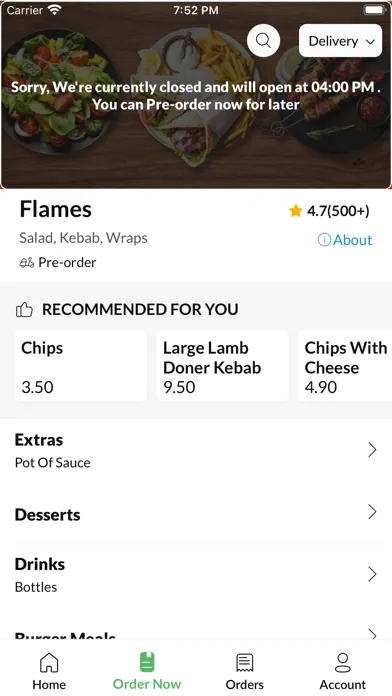The height and width of the screenshot is (696, 392).
Task: Tap the yellow rating star icon
Action: [x=295, y=211]
